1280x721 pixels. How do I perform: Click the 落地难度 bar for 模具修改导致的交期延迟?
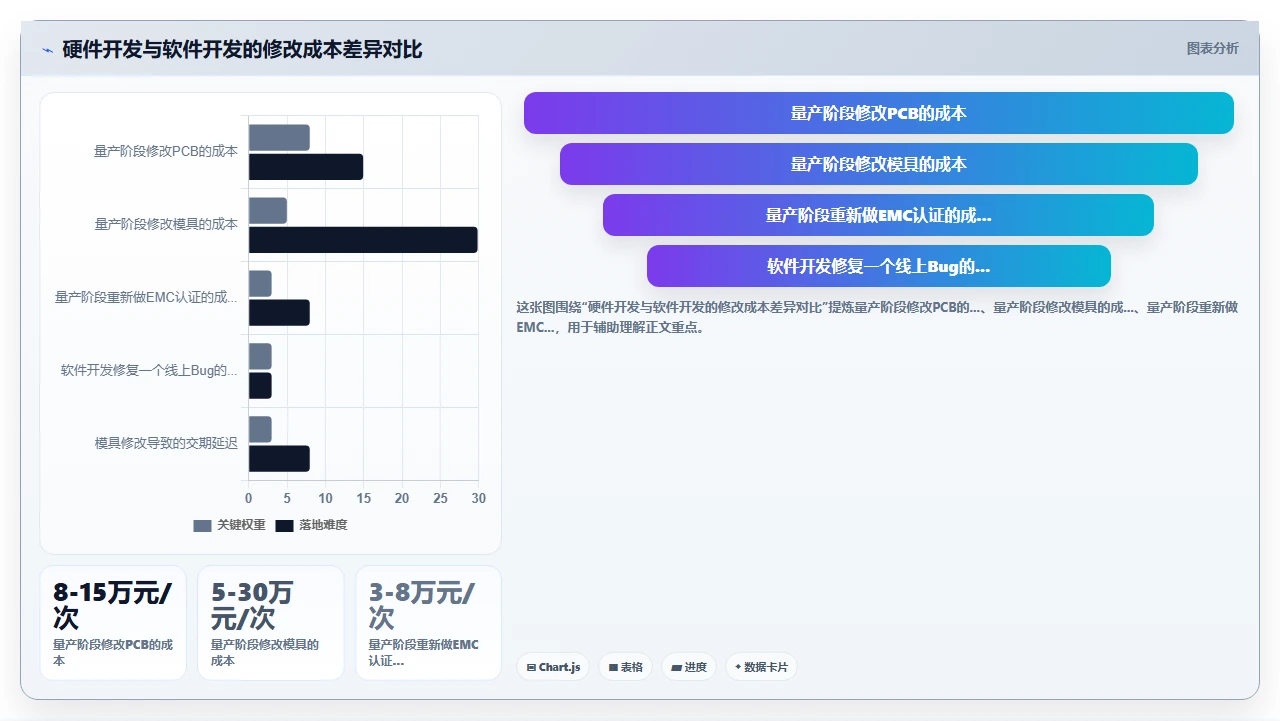(x=279, y=459)
